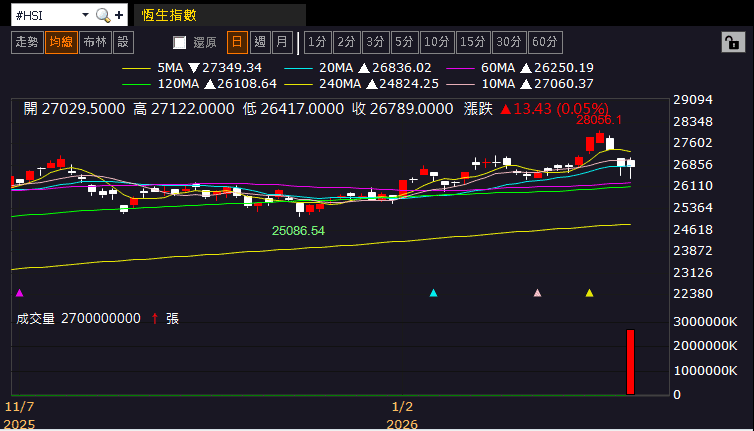
Task: Select the 月 monthly period
Action: click(282, 42)
